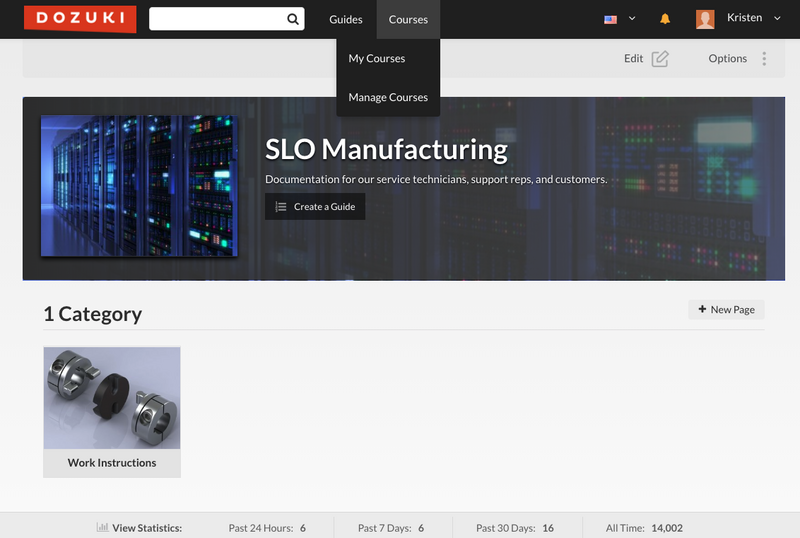Click Kristen's profile avatar
This screenshot has width=800, height=538.
(x=705, y=19)
